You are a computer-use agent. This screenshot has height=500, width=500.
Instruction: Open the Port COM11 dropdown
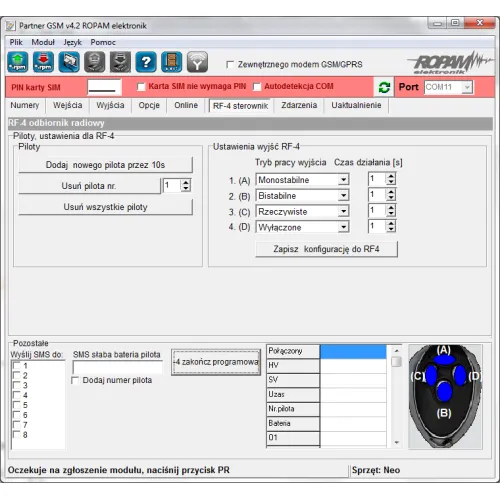pos(467,87)
